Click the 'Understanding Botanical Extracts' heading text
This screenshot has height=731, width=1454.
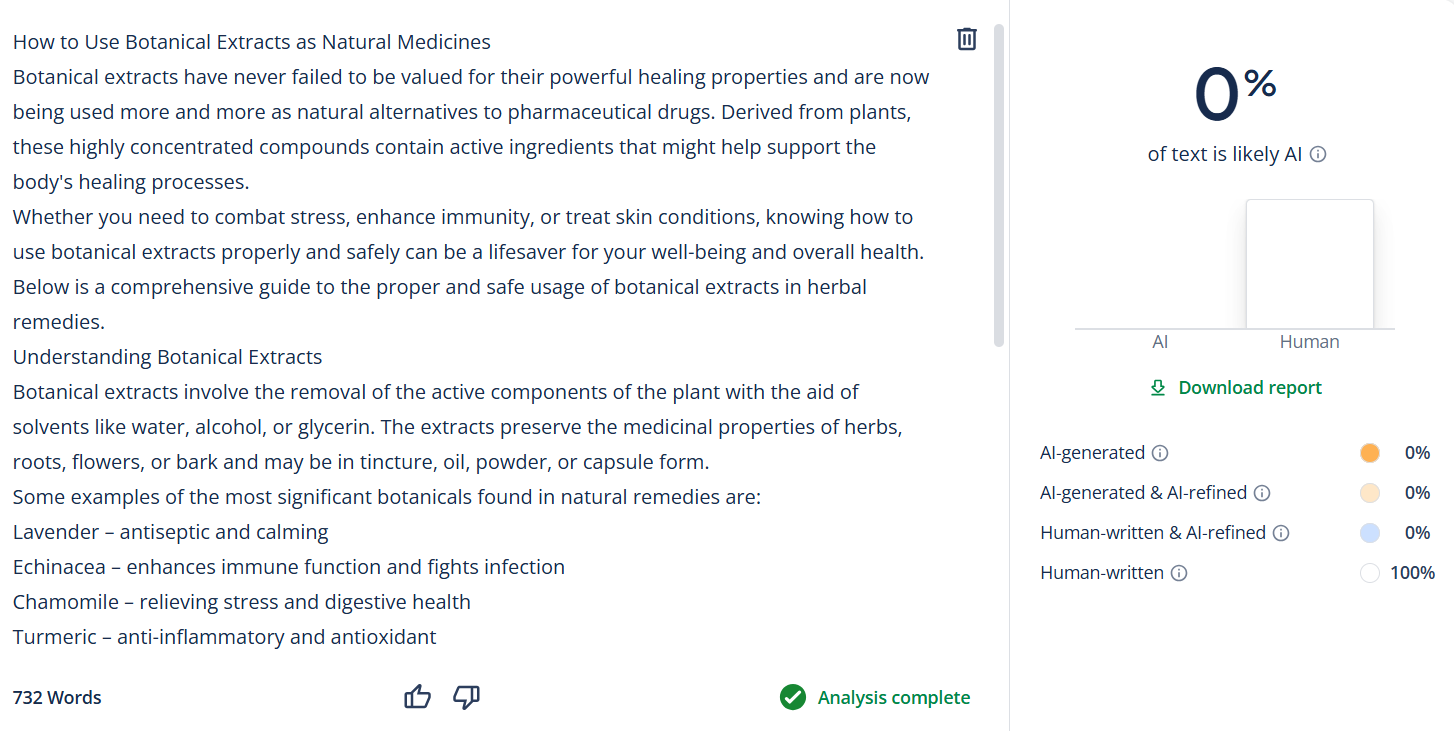pyautogui.click(x=167, y=357)
